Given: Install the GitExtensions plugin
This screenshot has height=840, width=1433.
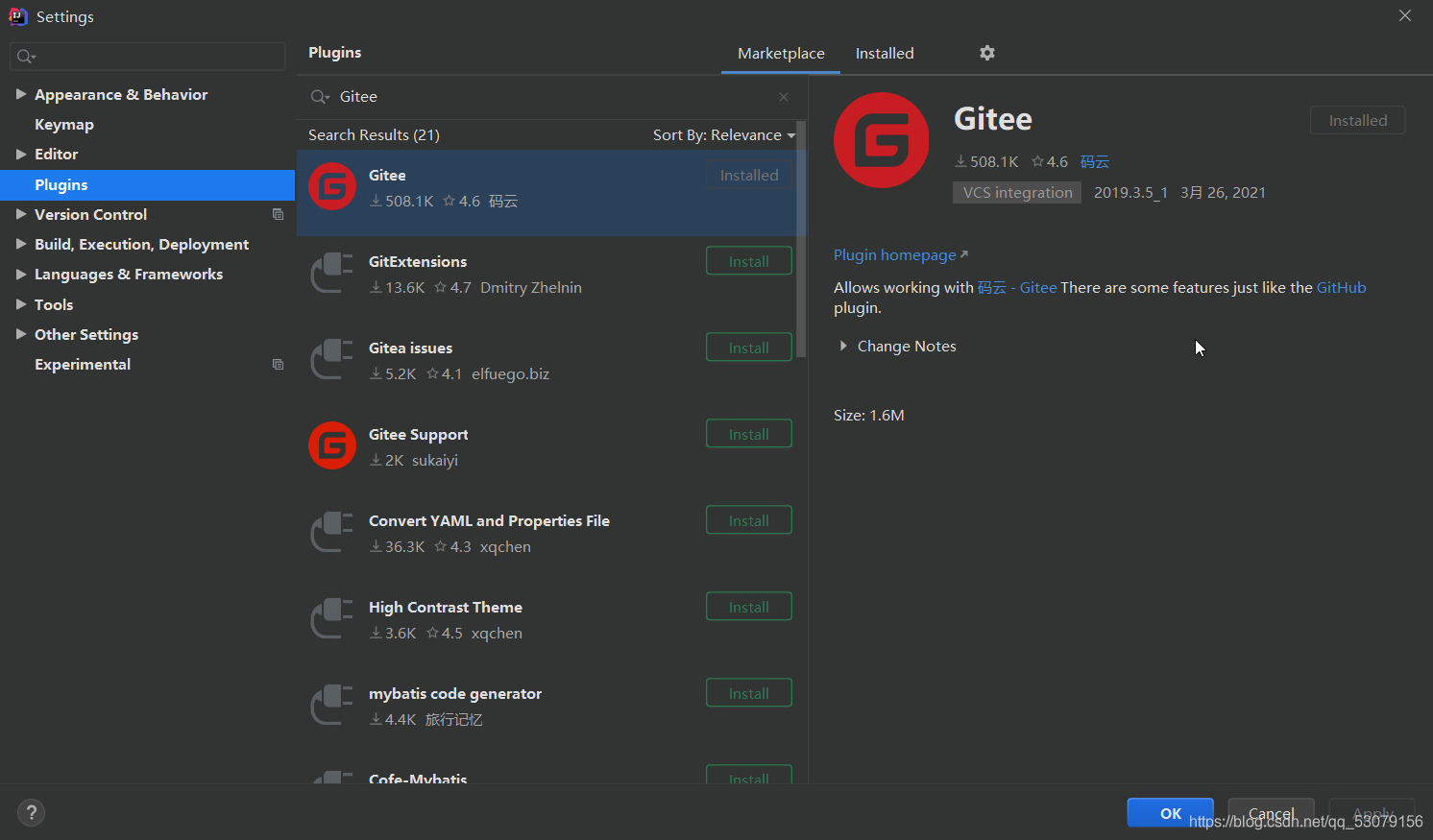Looking at the screenshot, I should point(749,261).
